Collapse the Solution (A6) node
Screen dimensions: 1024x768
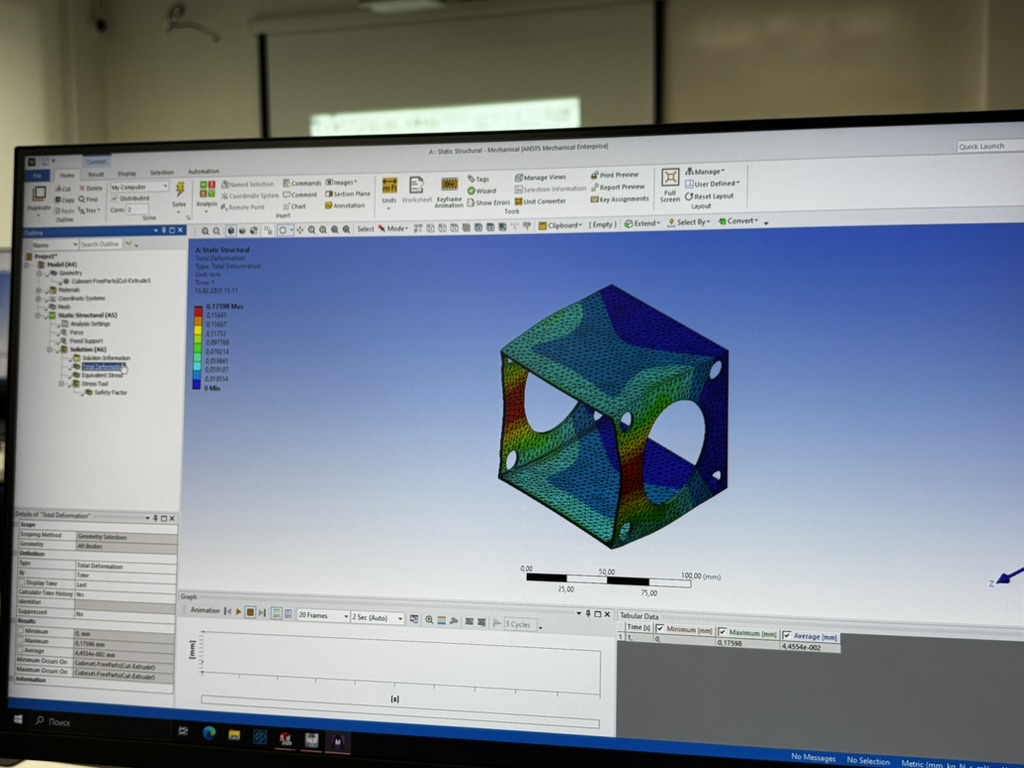point(49,349)
